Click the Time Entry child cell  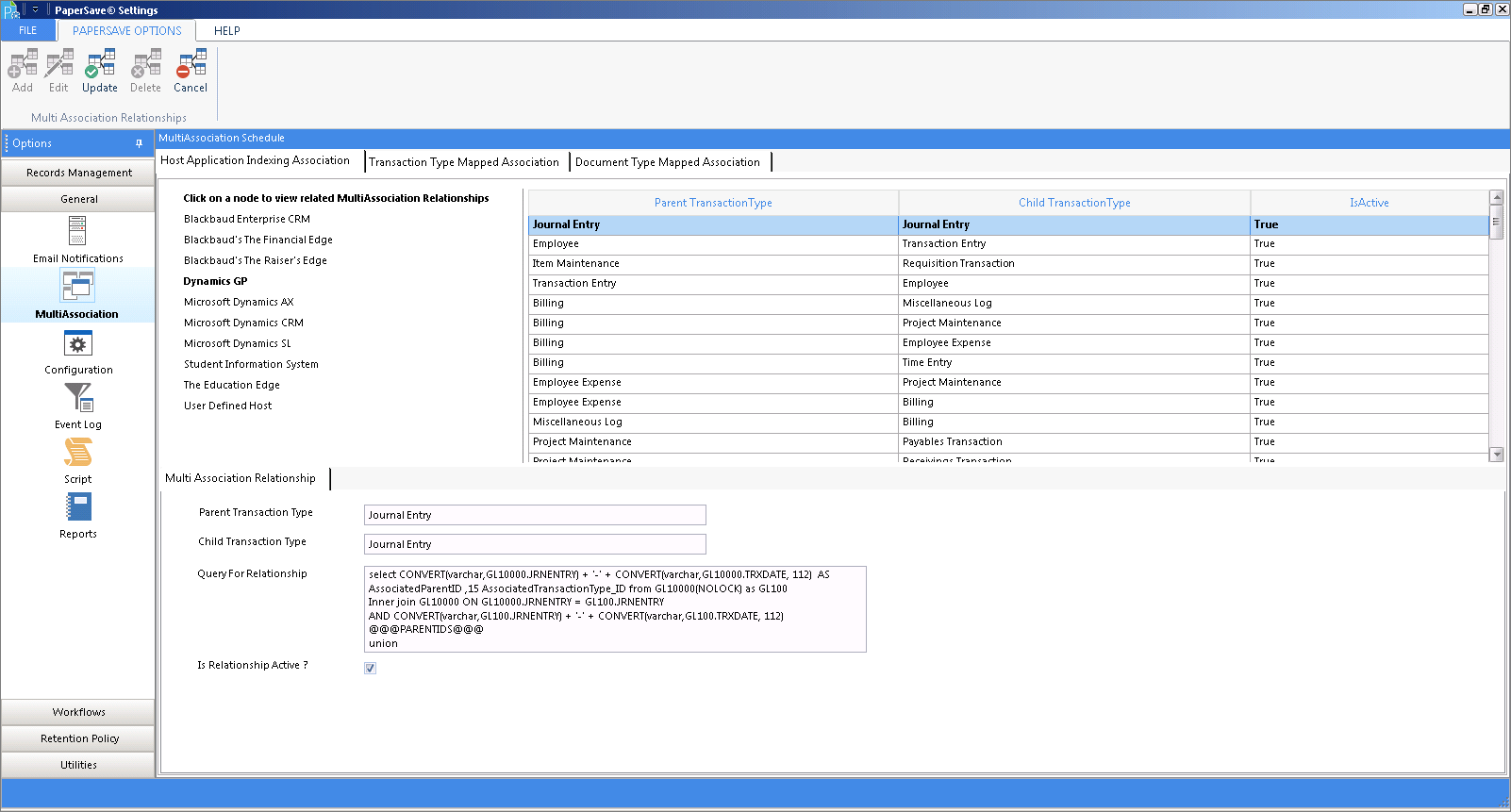[1074, 363]
